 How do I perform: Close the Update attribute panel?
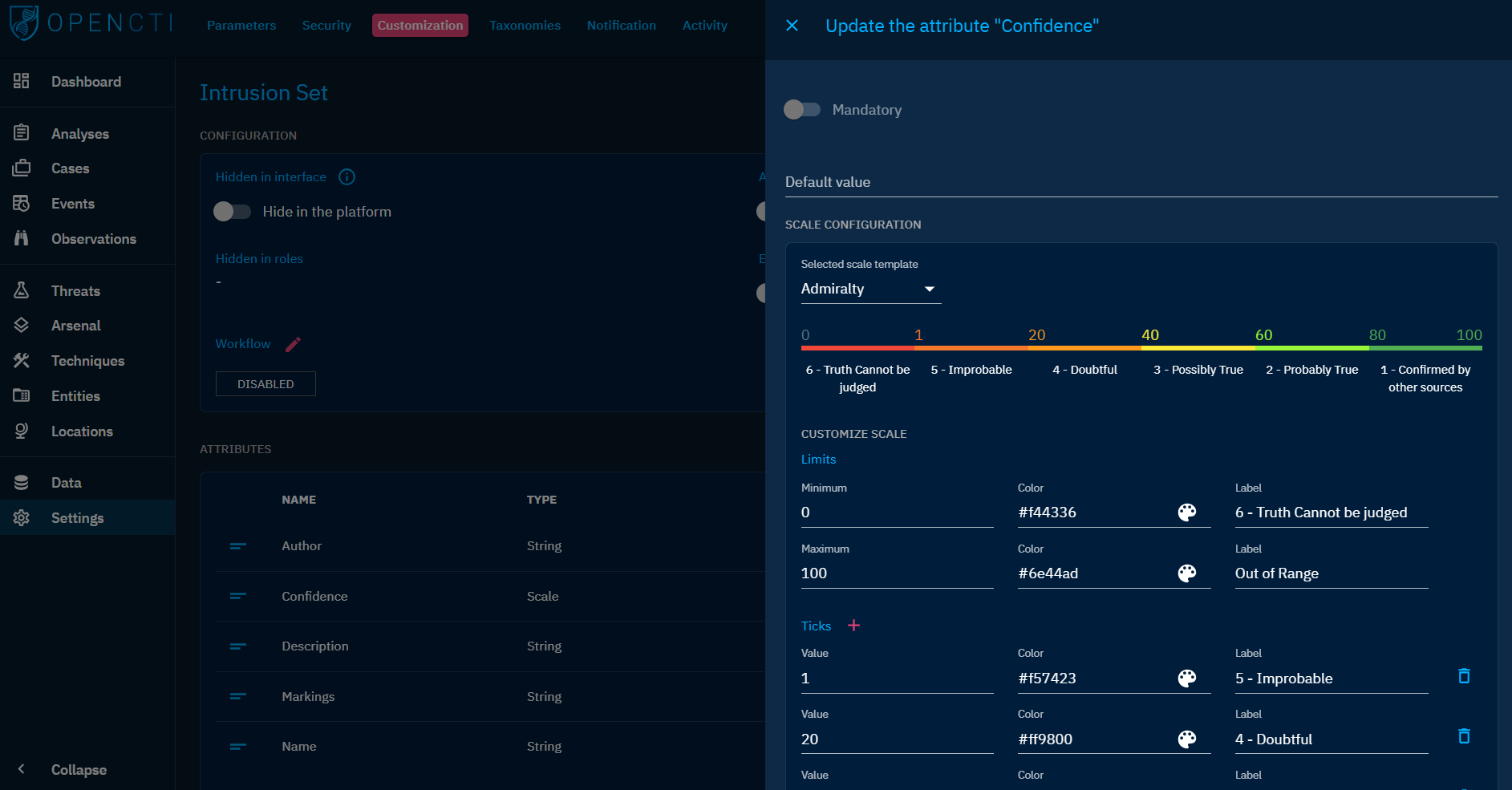click(792, 26)
